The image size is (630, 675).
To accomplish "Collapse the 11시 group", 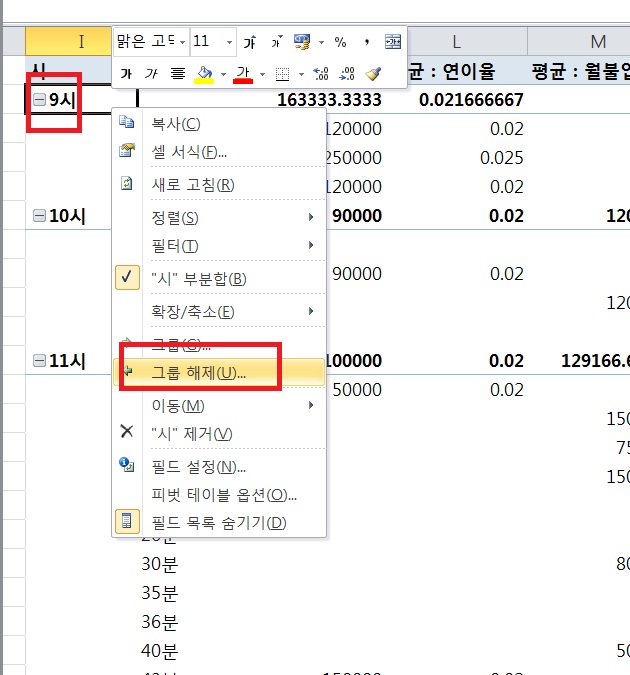I will [x=38, y=361].
